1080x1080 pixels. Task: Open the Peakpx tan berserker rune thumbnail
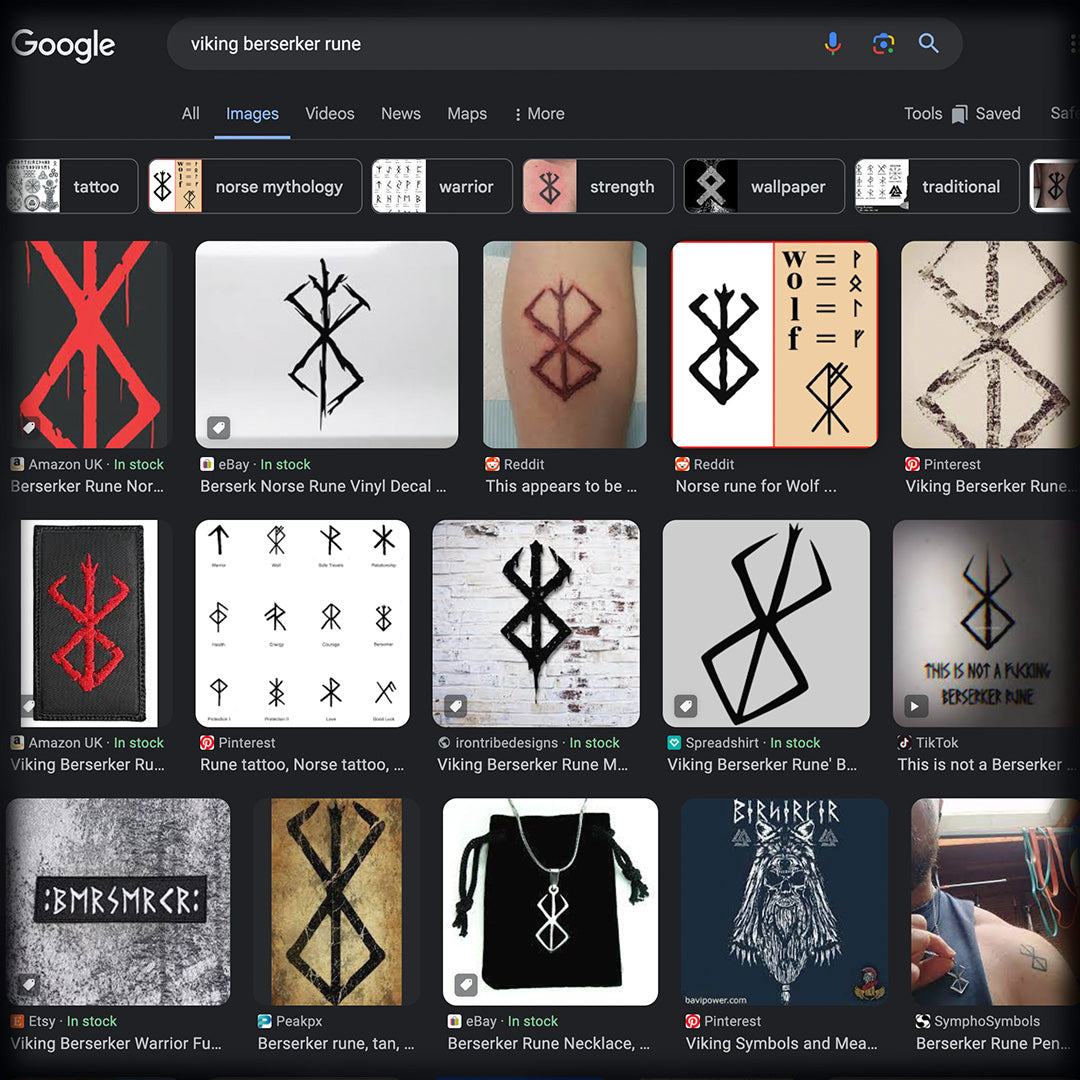pyautogui.click(x=337, y=901)
